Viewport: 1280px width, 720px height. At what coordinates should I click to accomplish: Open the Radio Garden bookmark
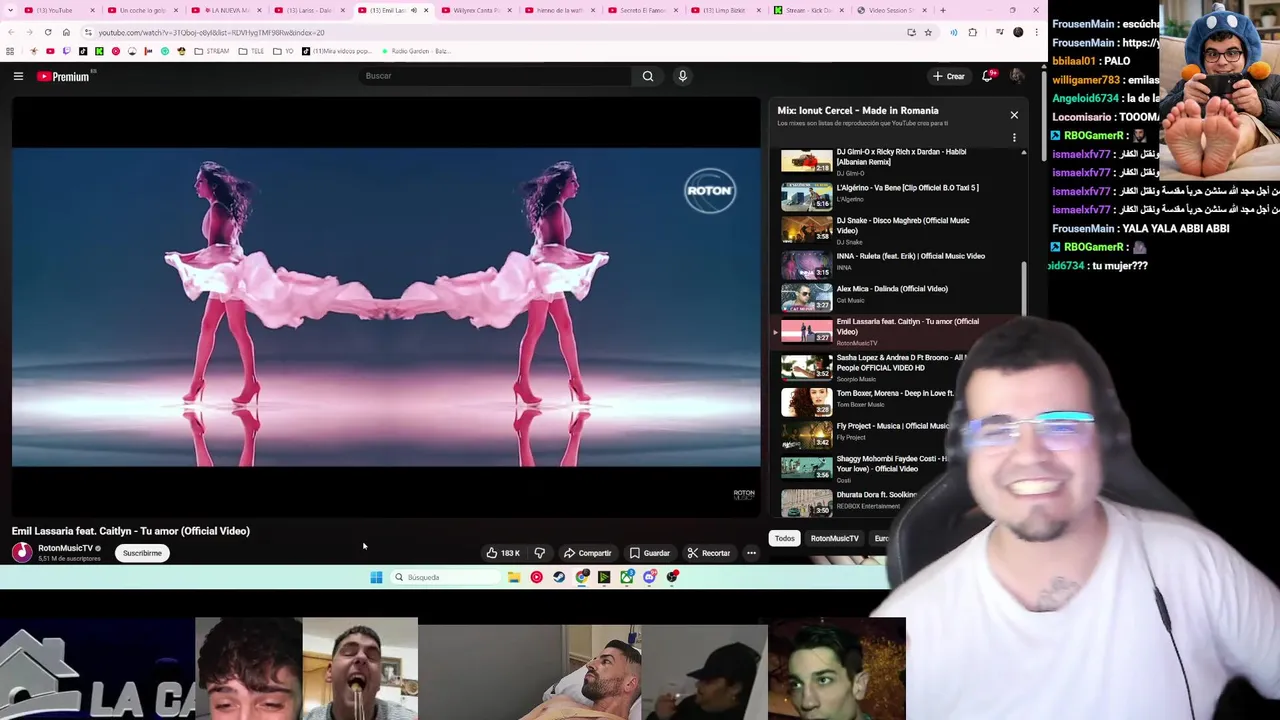[x=415, y=51]
